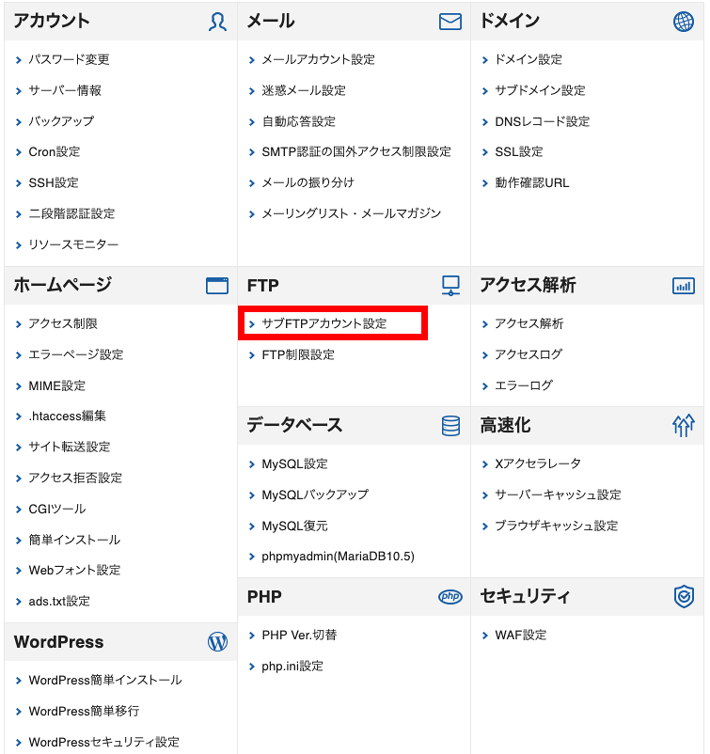The width and height of the screenshot is (710, 754).
Task: Open サーバーキャッシュ設定
Action: [558, 495]
